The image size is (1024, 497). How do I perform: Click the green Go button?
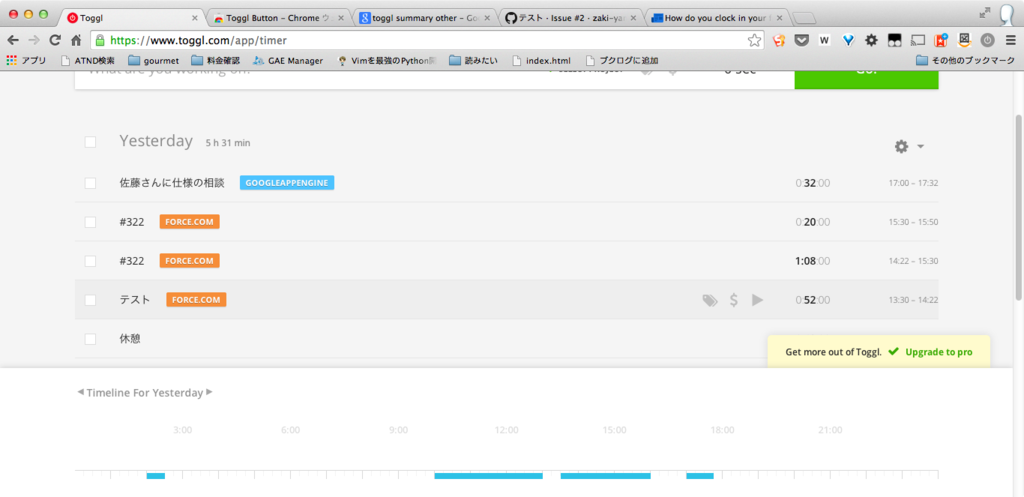(866, 80)
